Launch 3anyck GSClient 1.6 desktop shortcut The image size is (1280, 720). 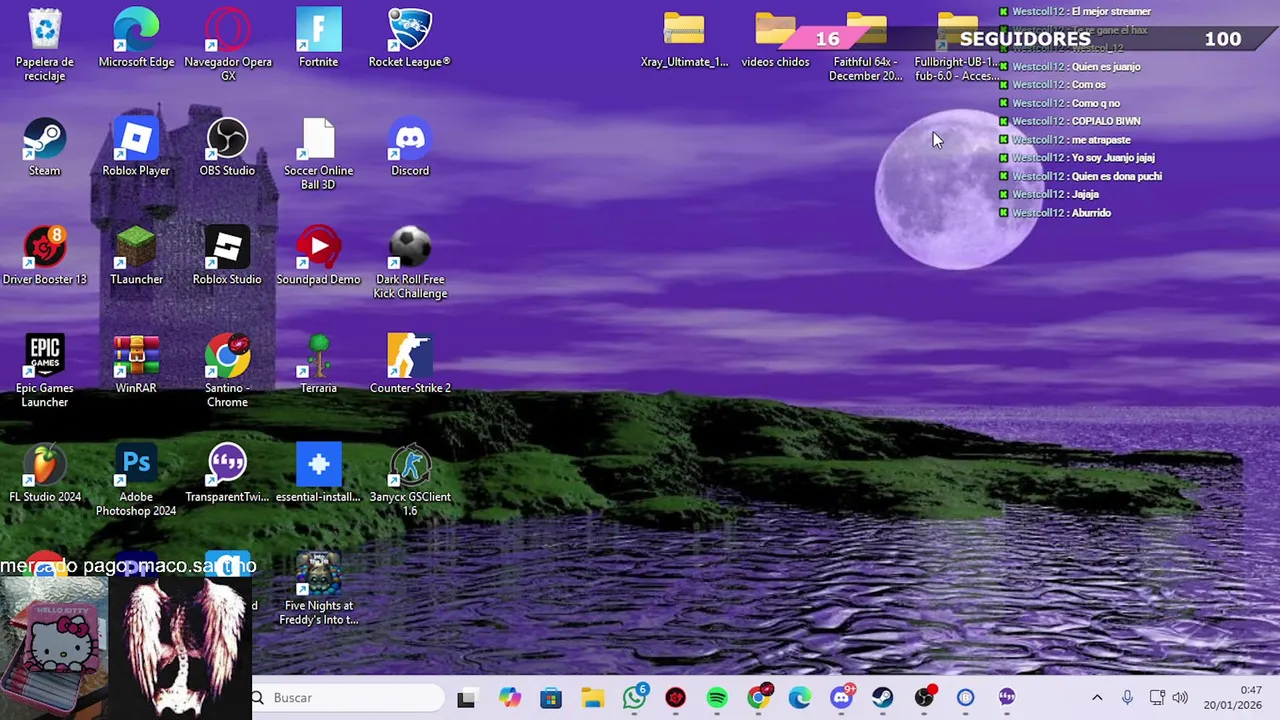click(x=409, y=480)
